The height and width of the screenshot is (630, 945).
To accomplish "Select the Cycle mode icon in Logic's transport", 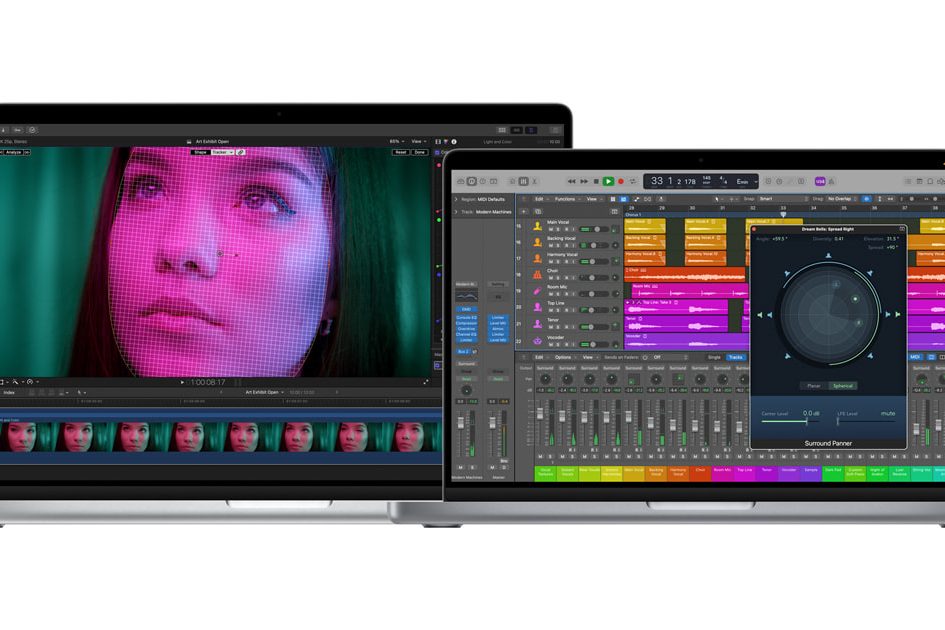I will click(634, 181).
